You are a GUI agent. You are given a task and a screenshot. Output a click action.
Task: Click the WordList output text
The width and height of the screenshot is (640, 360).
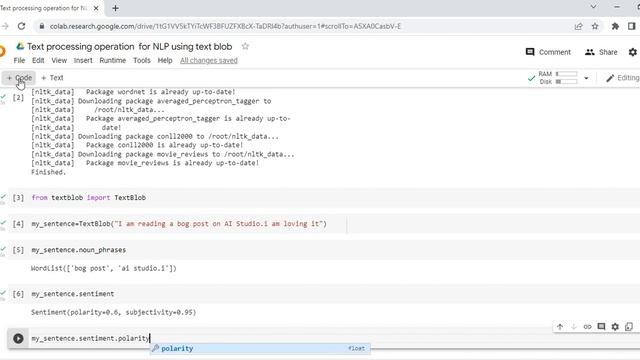coord(104,268)
